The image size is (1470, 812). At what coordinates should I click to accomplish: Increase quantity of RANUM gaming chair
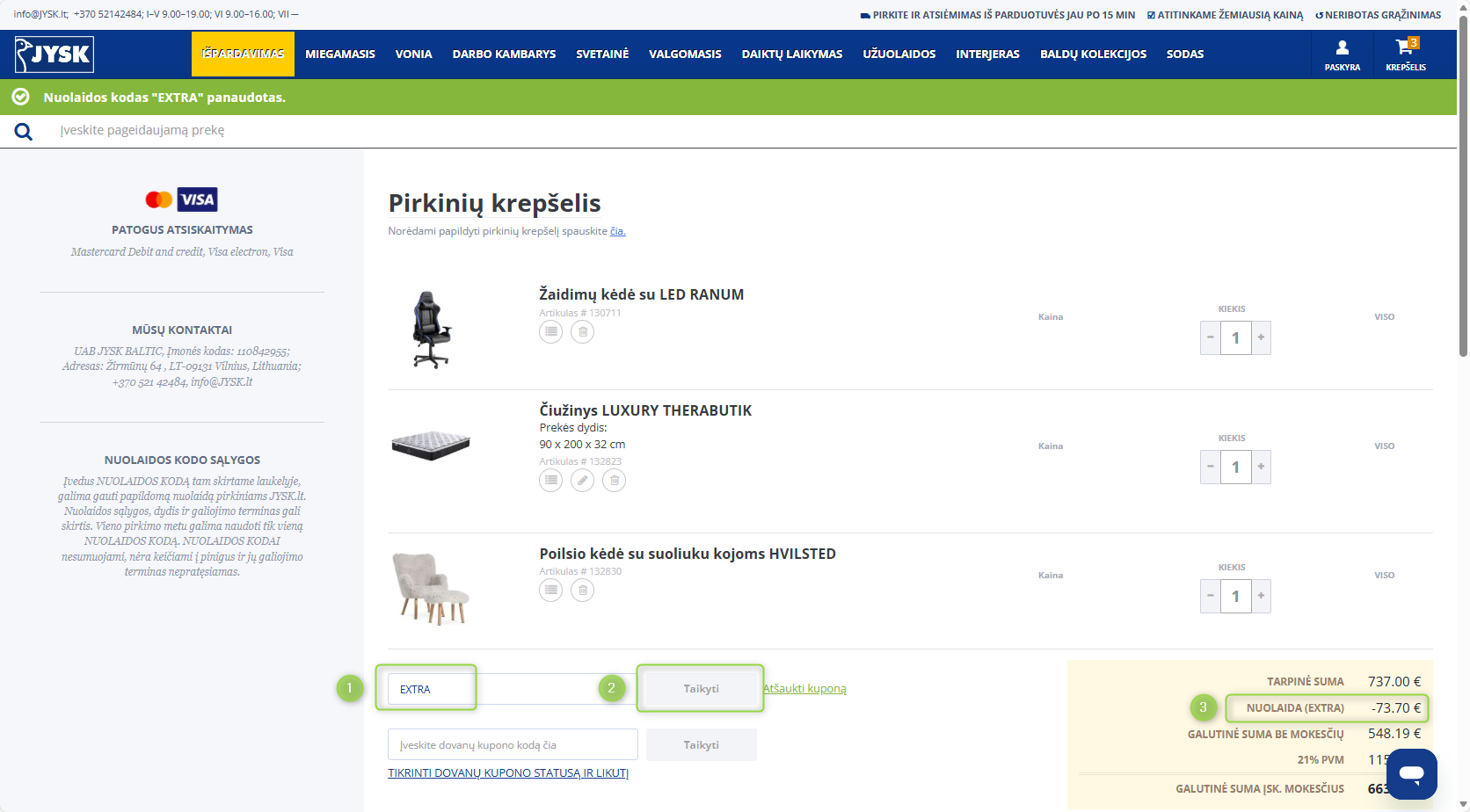1261,337
